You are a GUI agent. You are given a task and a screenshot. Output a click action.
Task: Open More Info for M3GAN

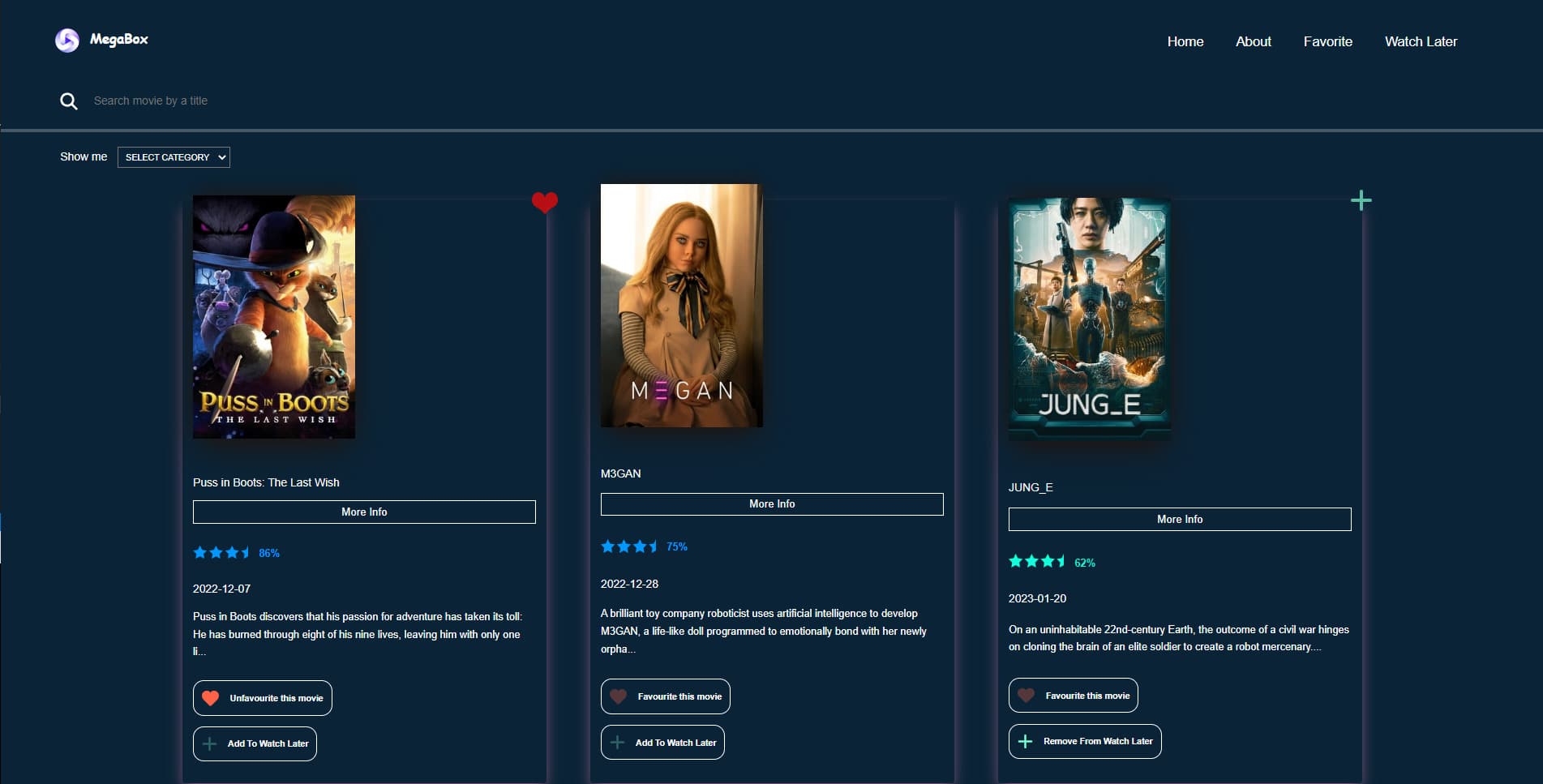point(772,504)
